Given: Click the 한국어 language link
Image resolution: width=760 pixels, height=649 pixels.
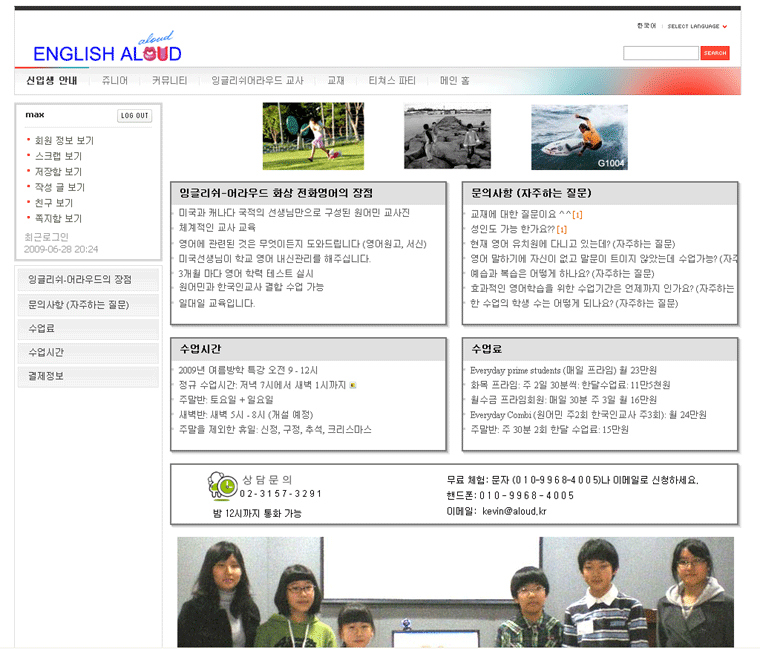Looking at the screenshot, I should click(x=646, y=26).
